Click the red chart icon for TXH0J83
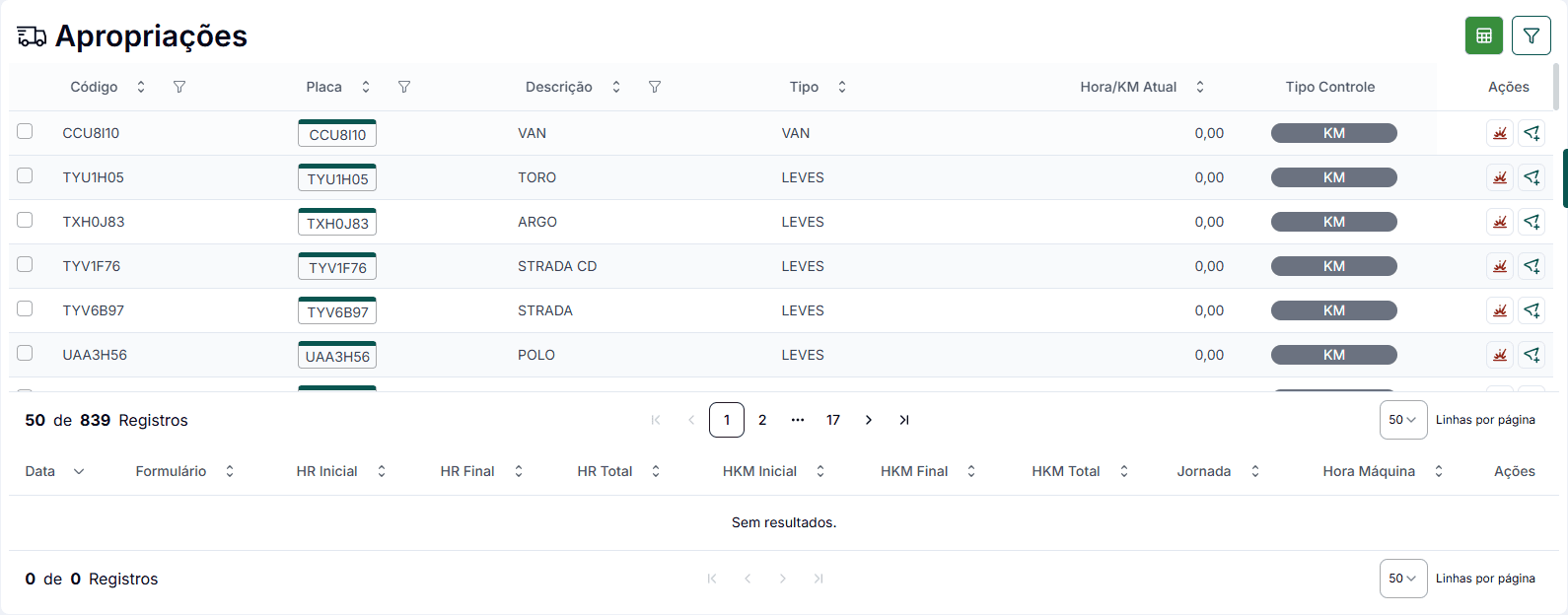The image size is (1568, 615). pyautogui.click(x=1500, y=222)
